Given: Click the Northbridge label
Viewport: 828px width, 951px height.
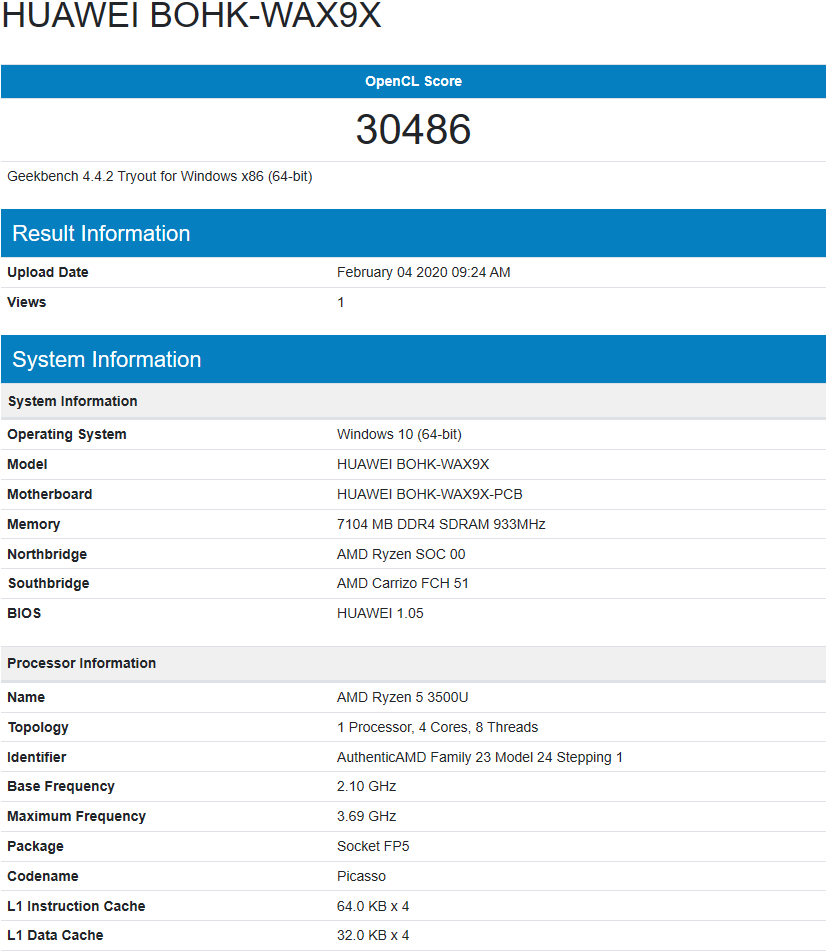Looking at the screenshot, I should coord(47,554).
